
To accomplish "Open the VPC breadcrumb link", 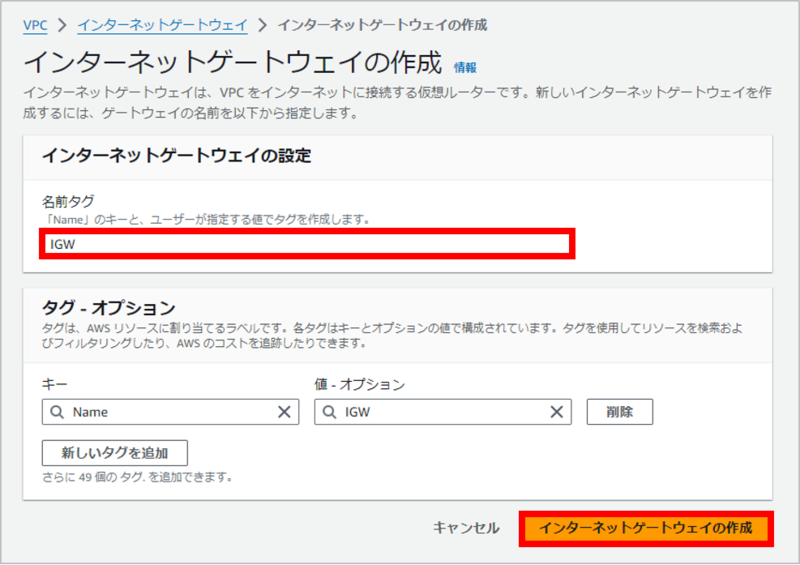I will [35, 25].
